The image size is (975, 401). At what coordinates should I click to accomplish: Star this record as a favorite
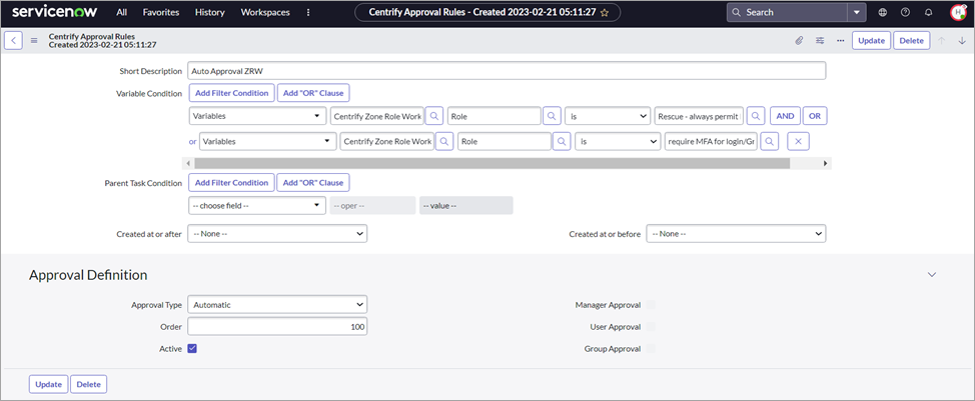point(604,12)
